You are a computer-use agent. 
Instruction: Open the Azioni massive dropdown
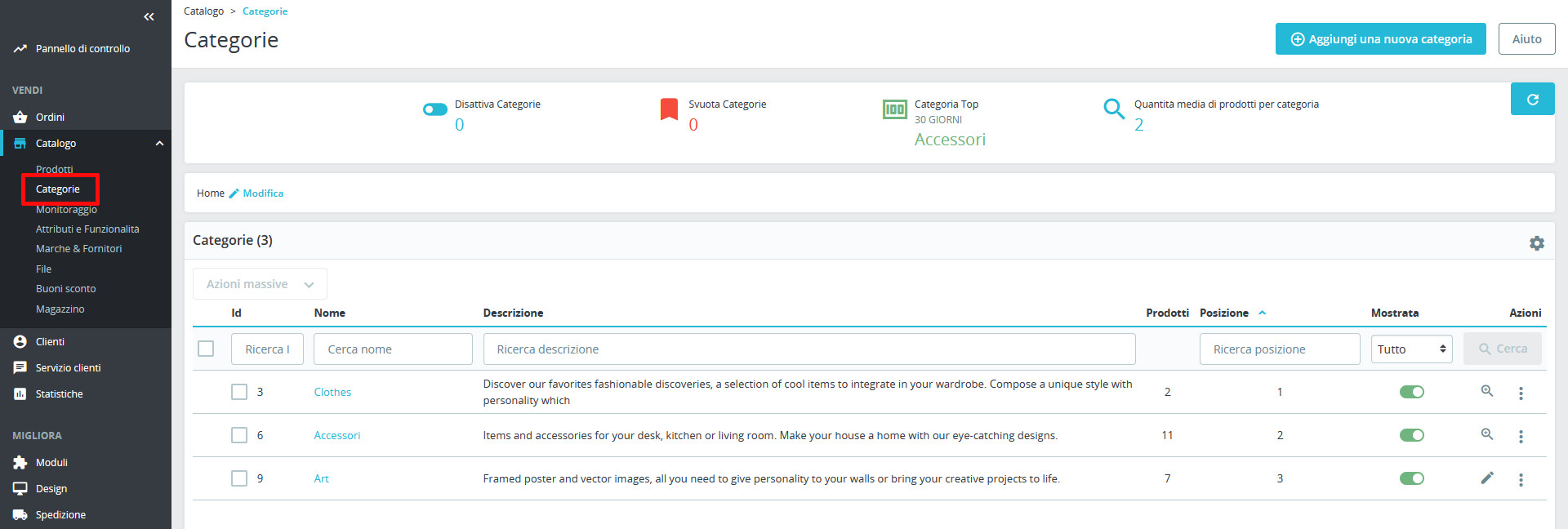260,284
